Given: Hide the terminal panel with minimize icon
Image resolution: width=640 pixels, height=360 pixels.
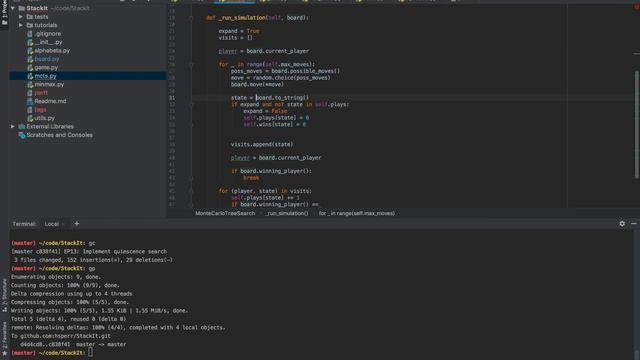Looking at the screenshot, I should pyautogui.click(x=633, y=224).
